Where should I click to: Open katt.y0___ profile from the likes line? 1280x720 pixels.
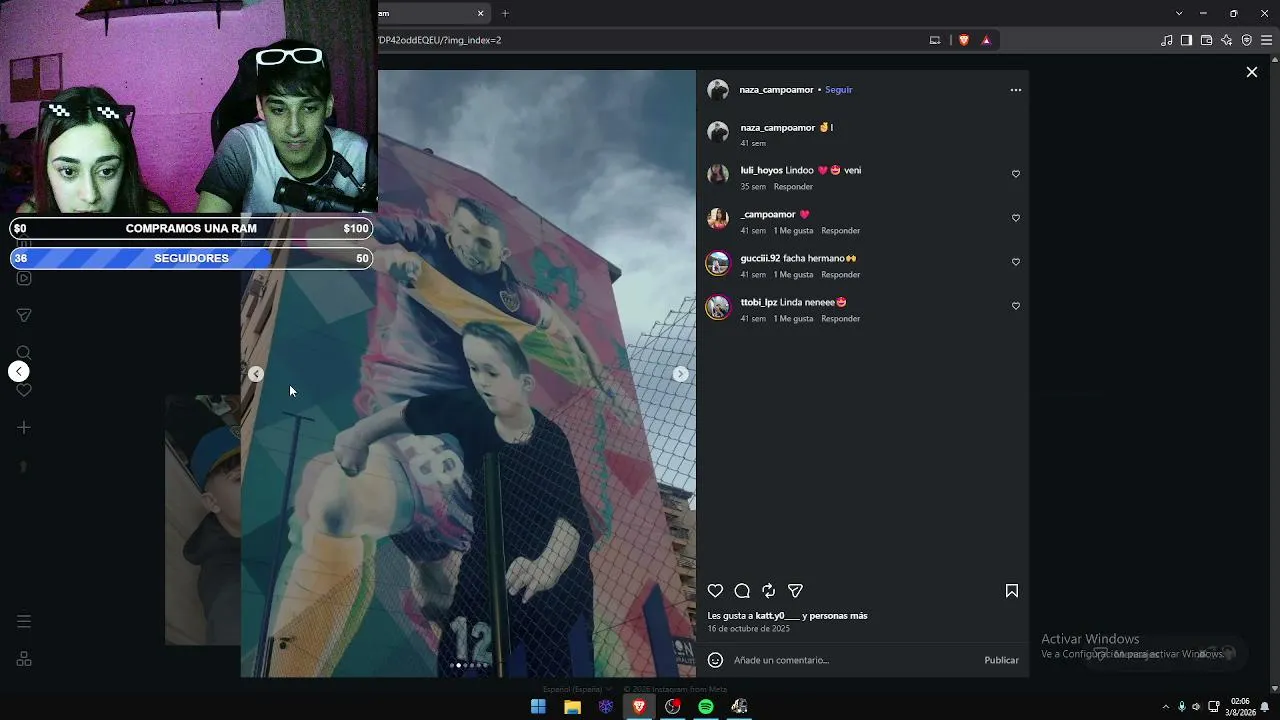(777, 616)
